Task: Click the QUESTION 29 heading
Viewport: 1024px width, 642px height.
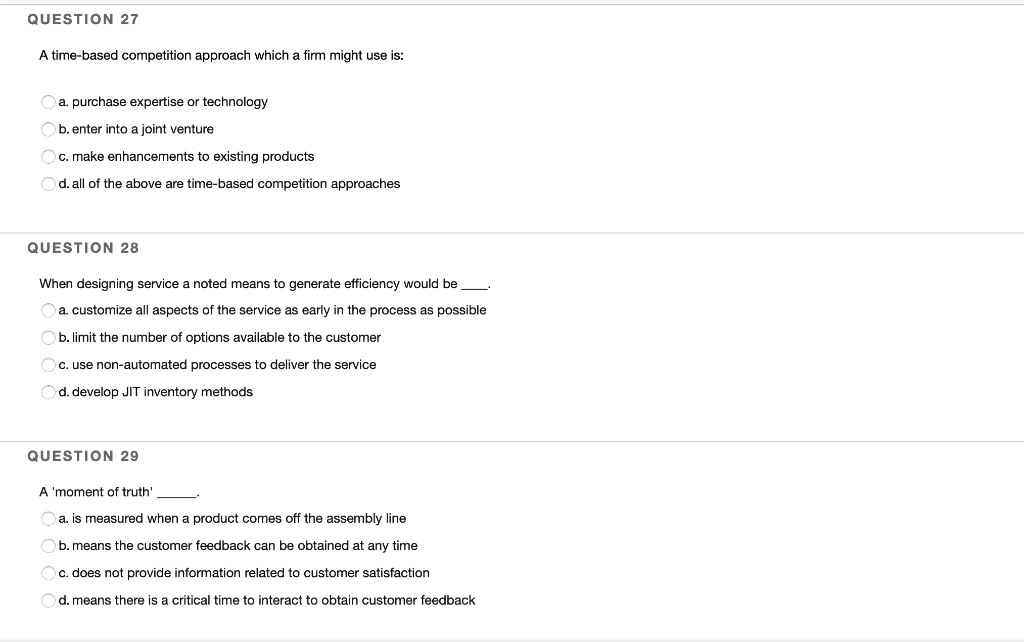Action: click(82, 455)
